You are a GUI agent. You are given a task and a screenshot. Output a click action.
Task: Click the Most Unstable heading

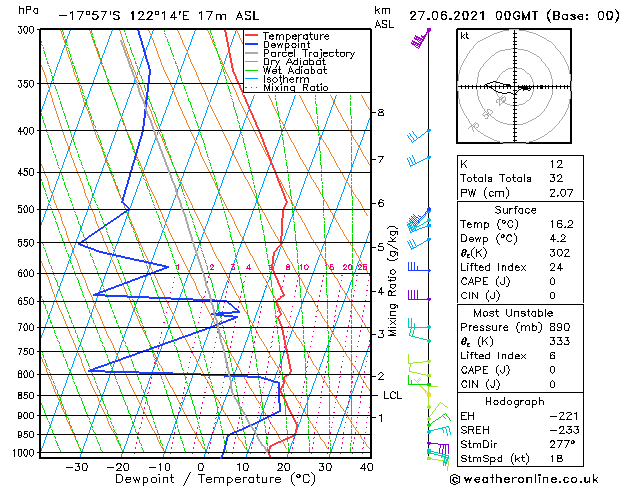pos(513,313)
